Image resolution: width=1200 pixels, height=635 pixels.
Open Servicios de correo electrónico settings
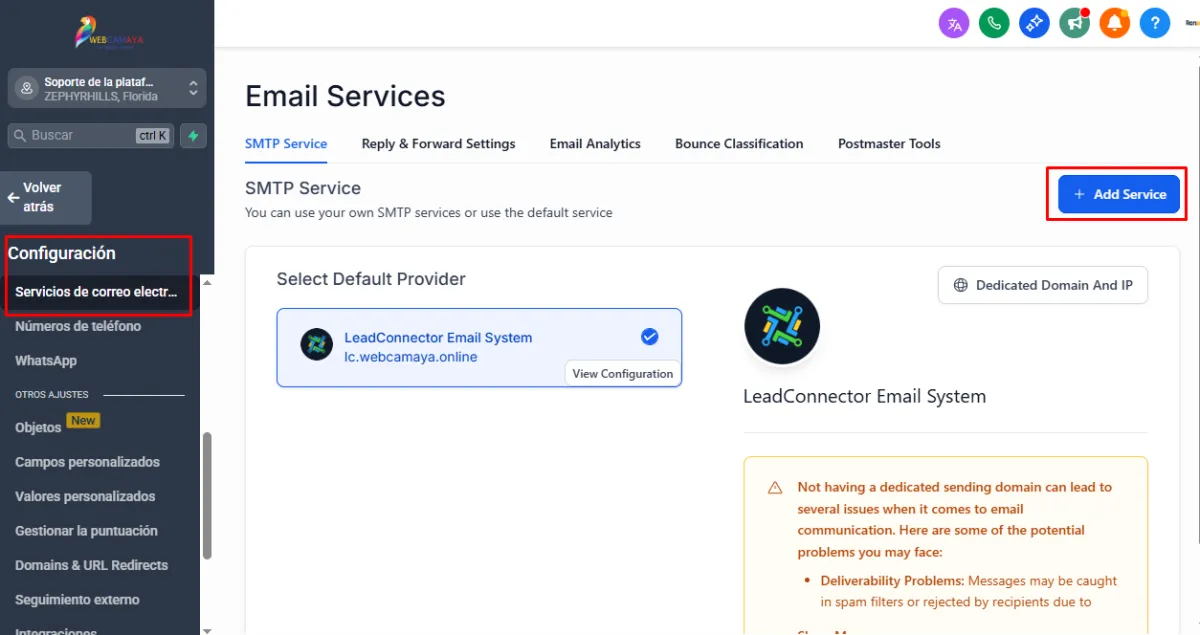point(96,292)
